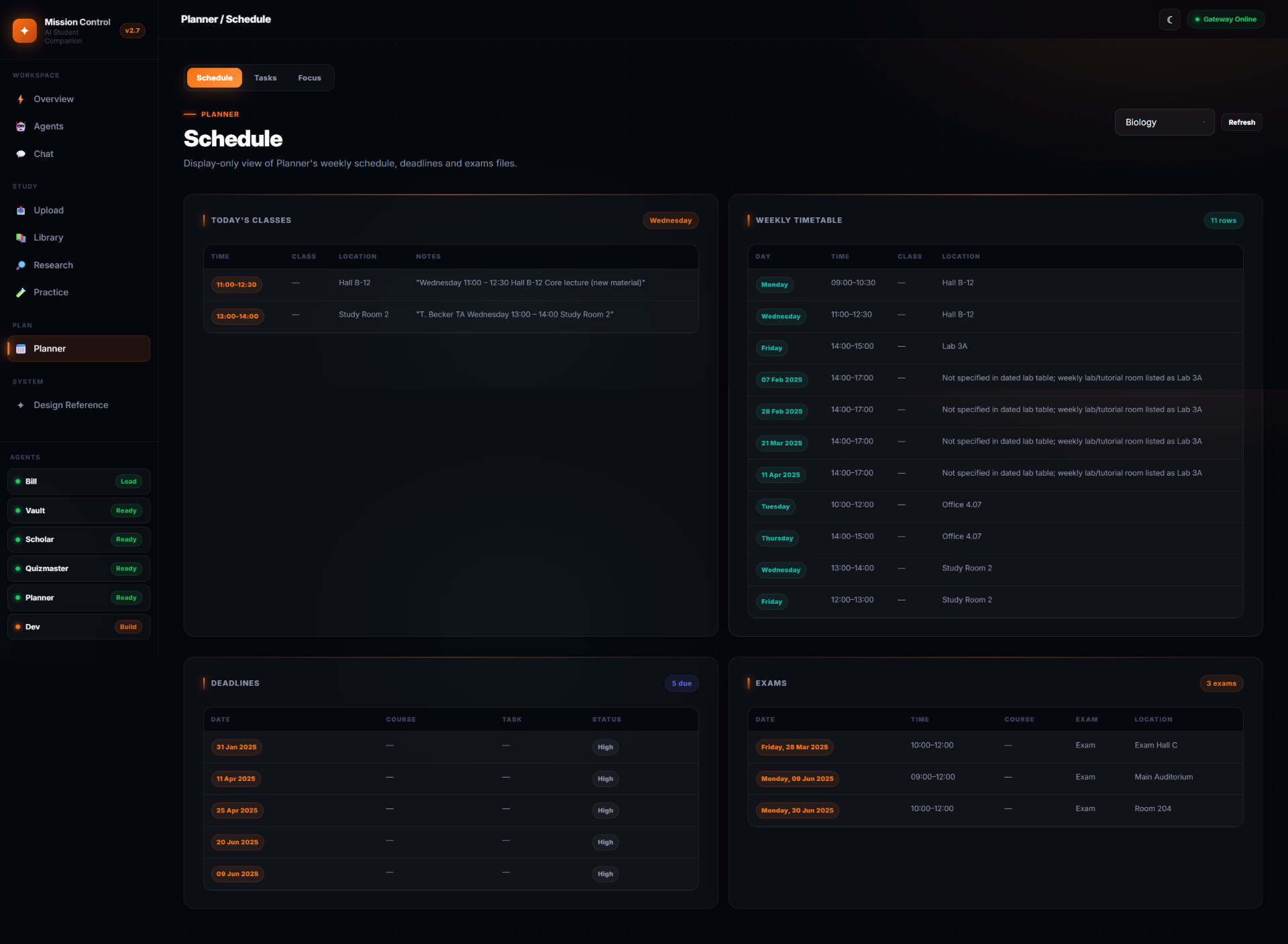1288x944 pixels.
Task: Click the Main Auditorium location cell
Action: [1164, 777]
